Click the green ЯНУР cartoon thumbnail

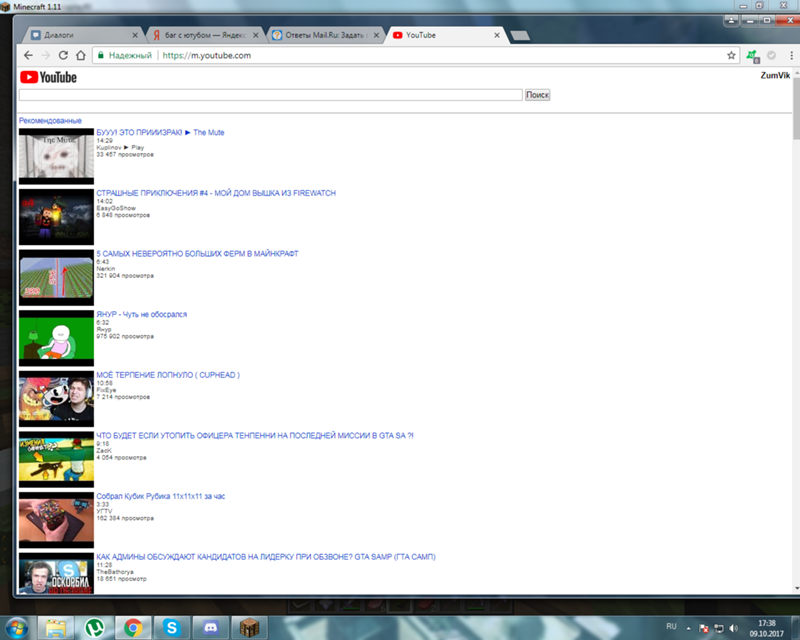(56, 338)
